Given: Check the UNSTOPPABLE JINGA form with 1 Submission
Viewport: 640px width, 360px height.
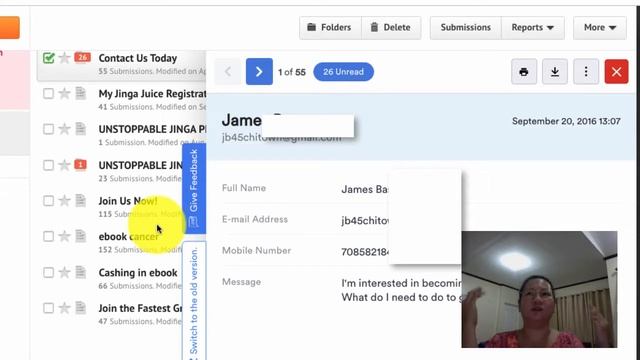Looking at the screenshot, I should [x=48, y=129].
